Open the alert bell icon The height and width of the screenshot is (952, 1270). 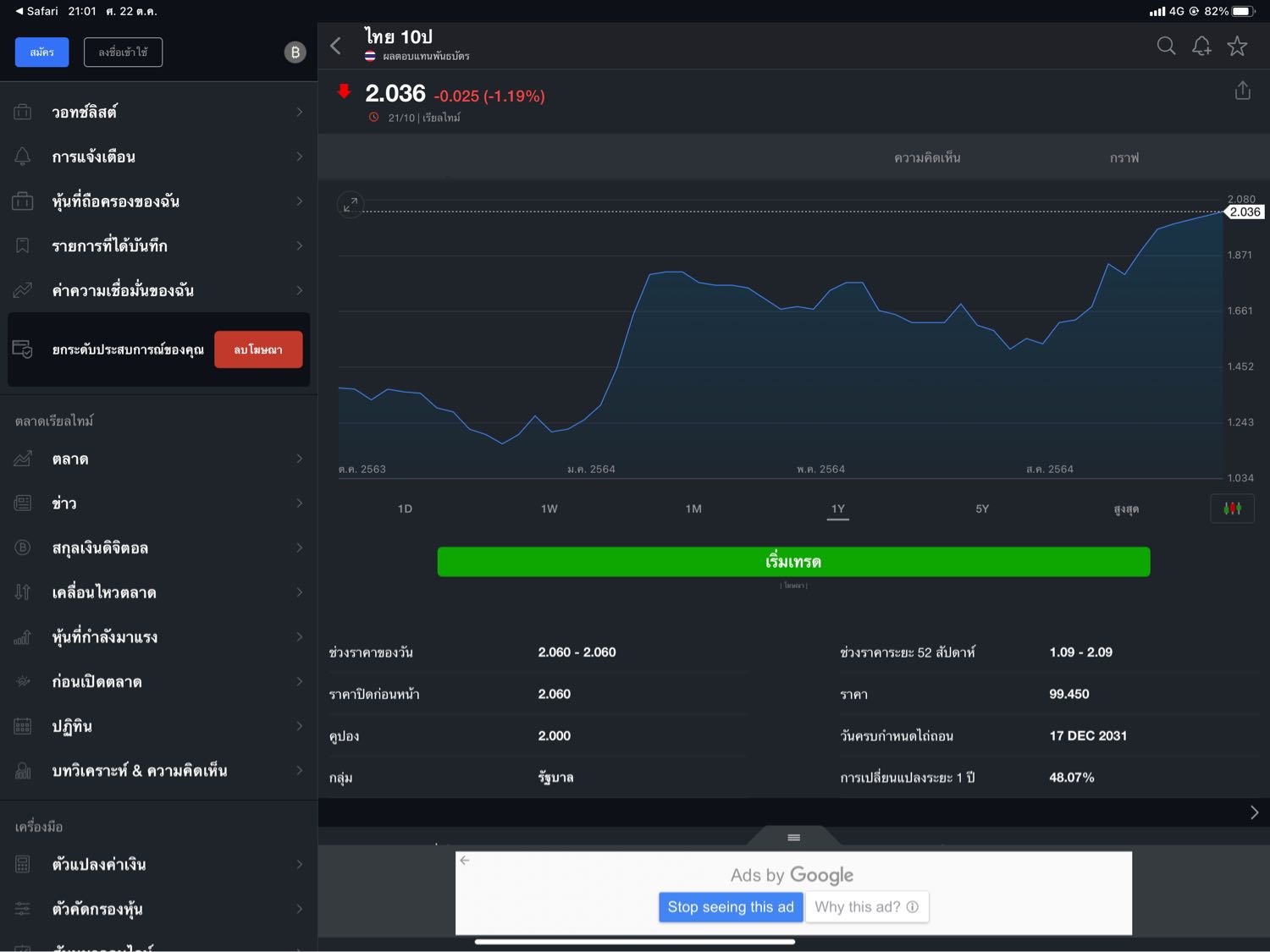tap(1201, 46)
